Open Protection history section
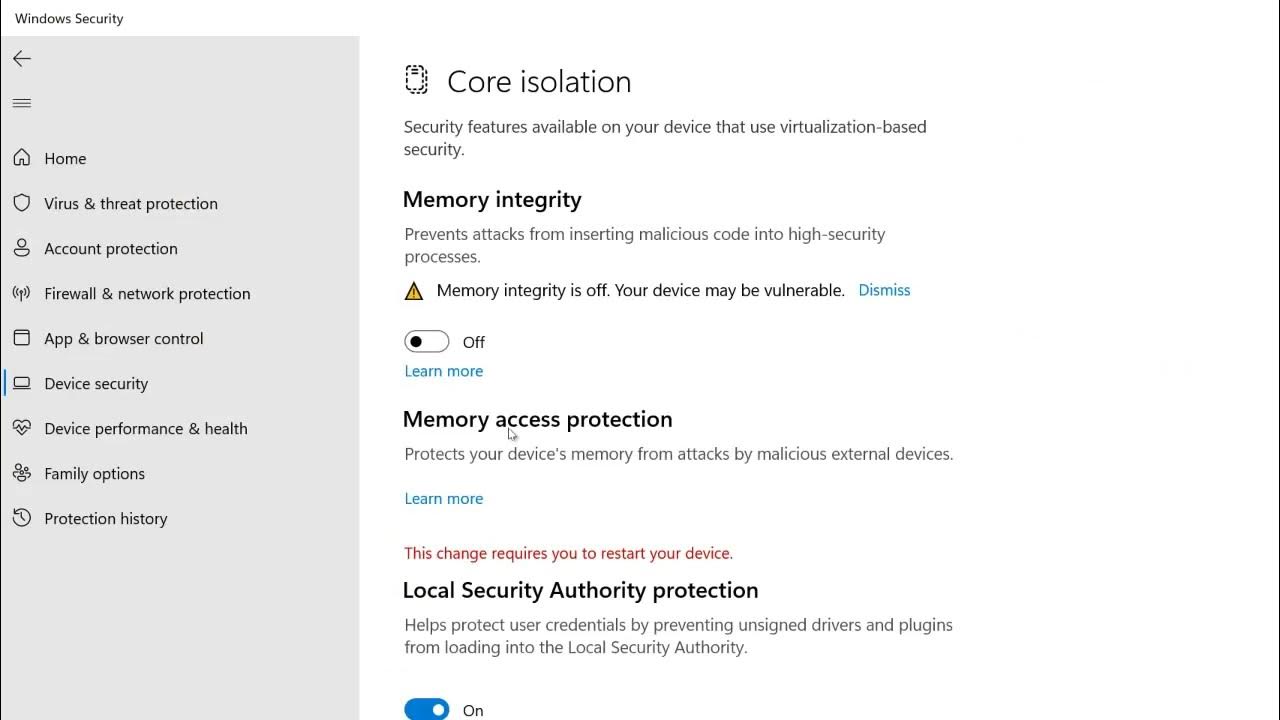Viewport: 1280px width, 720px height. (106, 518)
